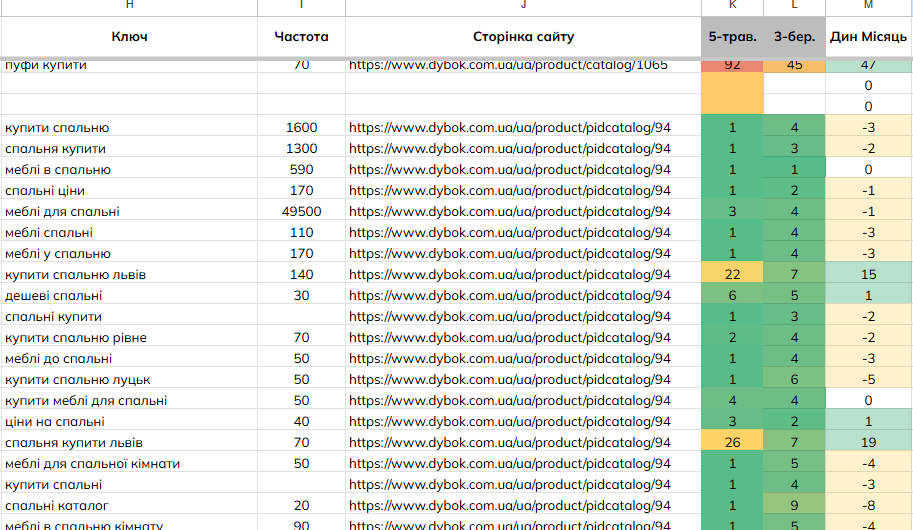
Task: Select the 'Частота' header cell
Action: click(301, 37)
